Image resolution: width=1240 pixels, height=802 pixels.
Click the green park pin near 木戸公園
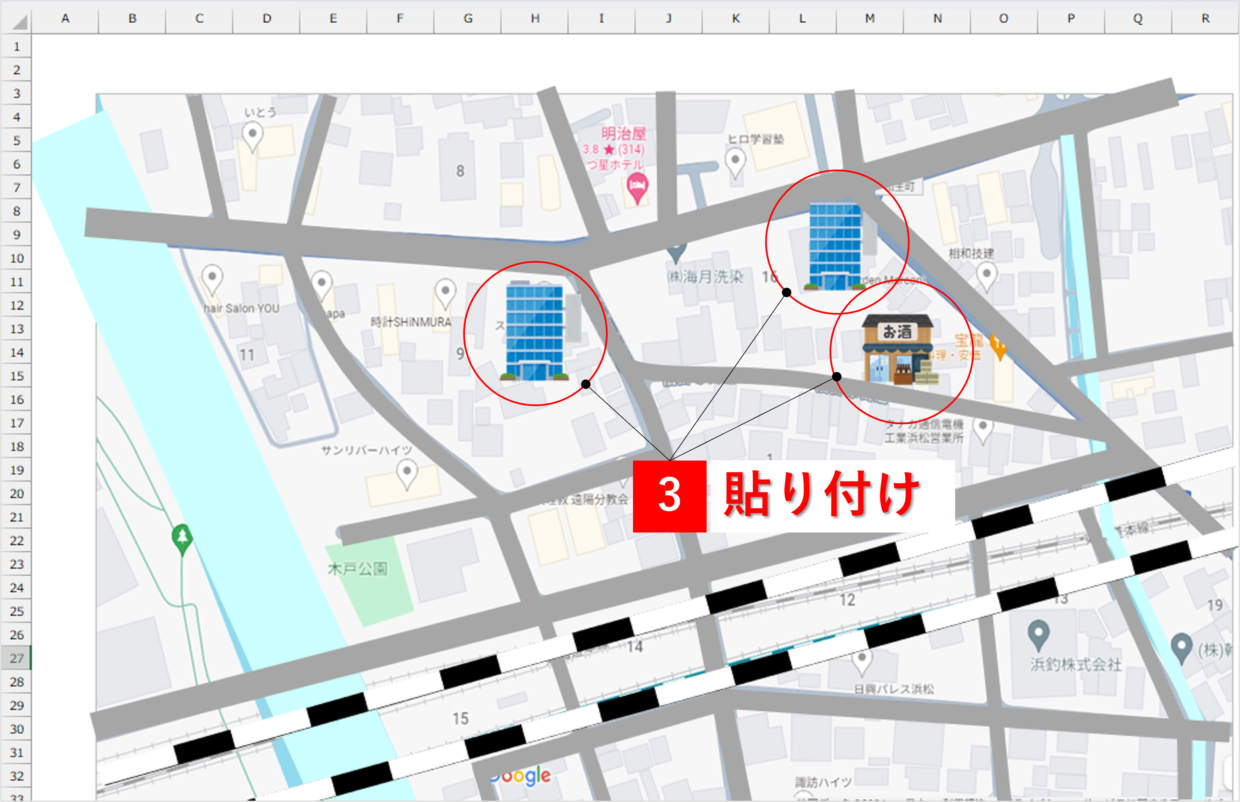(x=182, y=540)
